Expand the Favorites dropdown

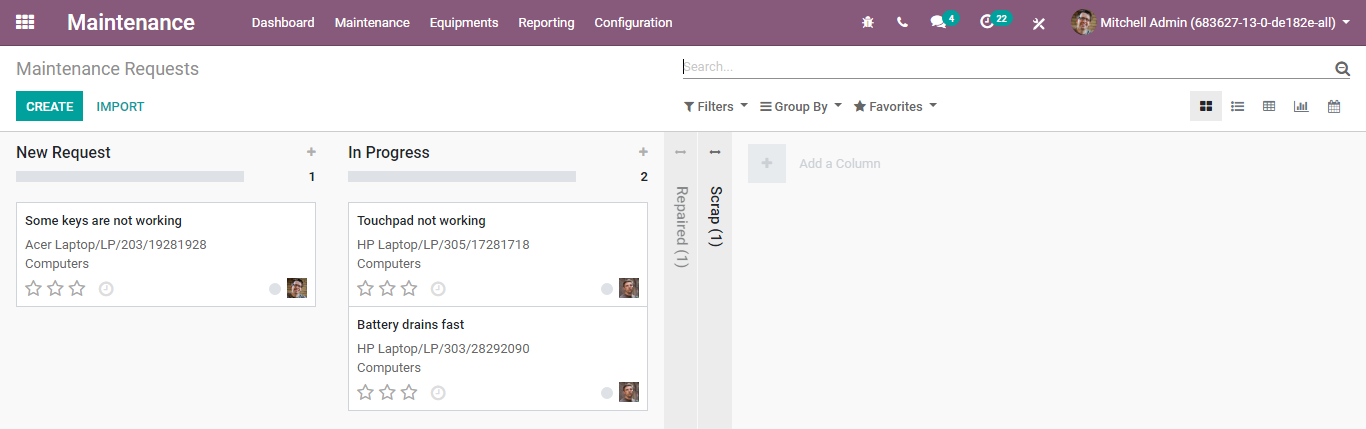pyautogui.click(x=895, y=106)
